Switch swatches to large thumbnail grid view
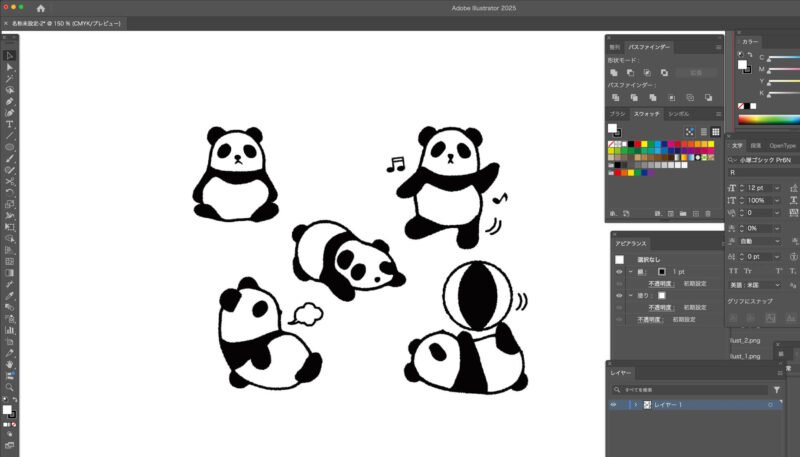Image resolution: width=800 pixels, height=457 pixels. pos(715,131)
